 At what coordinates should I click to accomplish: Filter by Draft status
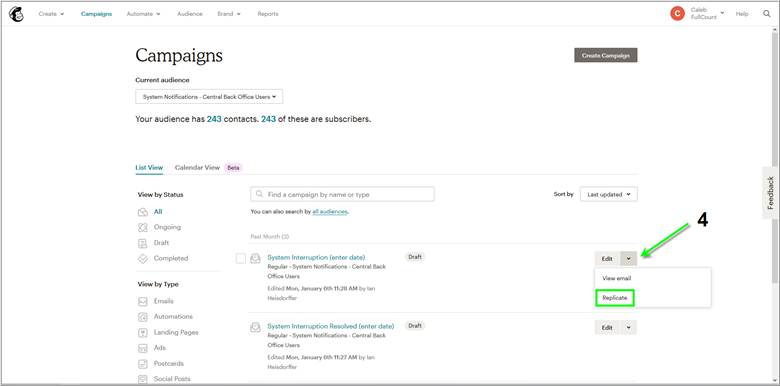pyautogui.click(x=161, y=243)
